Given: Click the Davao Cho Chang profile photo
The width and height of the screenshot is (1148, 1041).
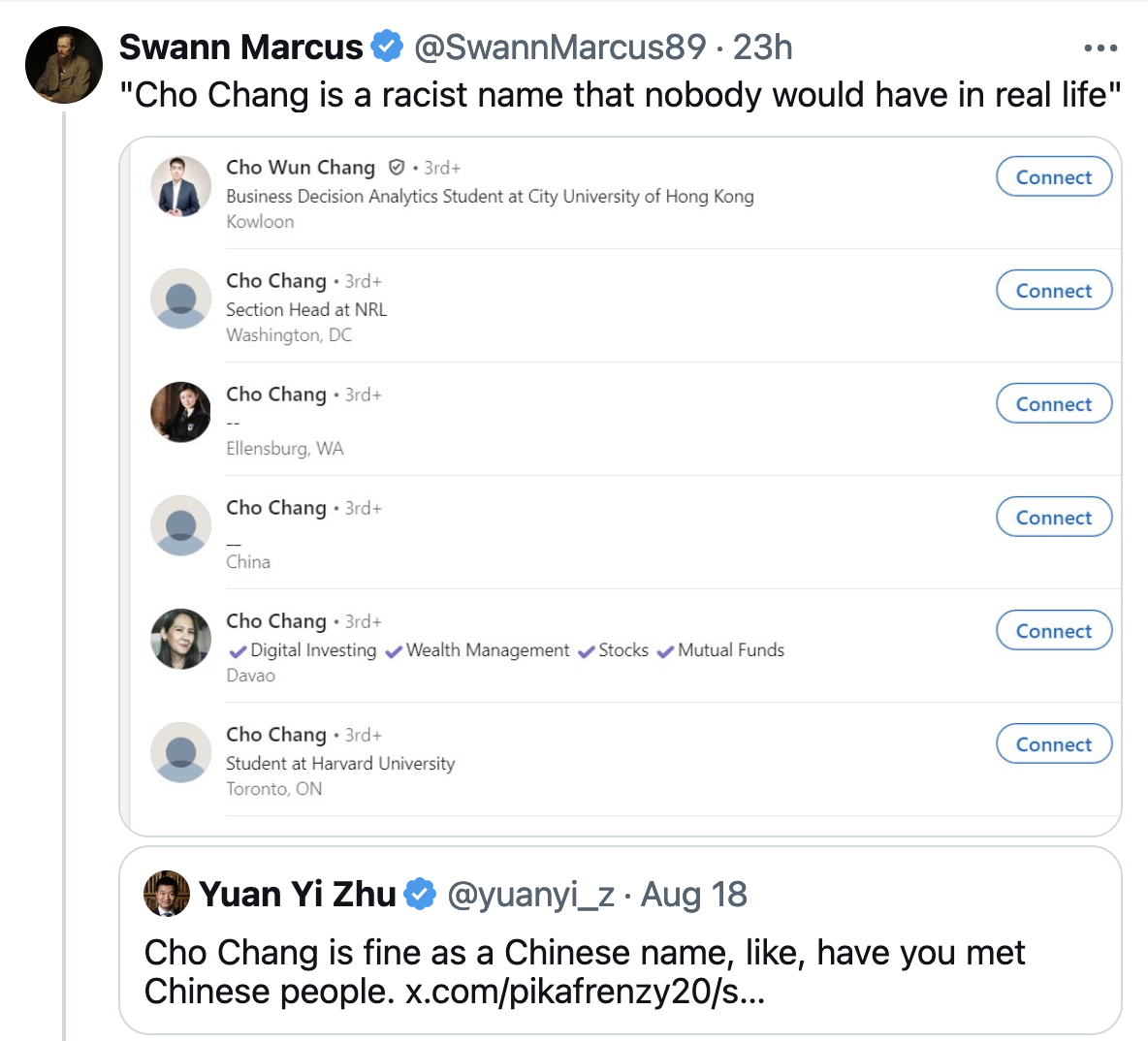Looking at the screenshot, I should (x=181, y=639).
